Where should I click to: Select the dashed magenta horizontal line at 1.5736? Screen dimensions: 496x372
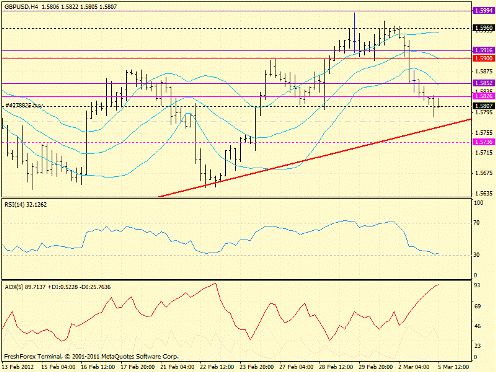(x=237, y=142)
